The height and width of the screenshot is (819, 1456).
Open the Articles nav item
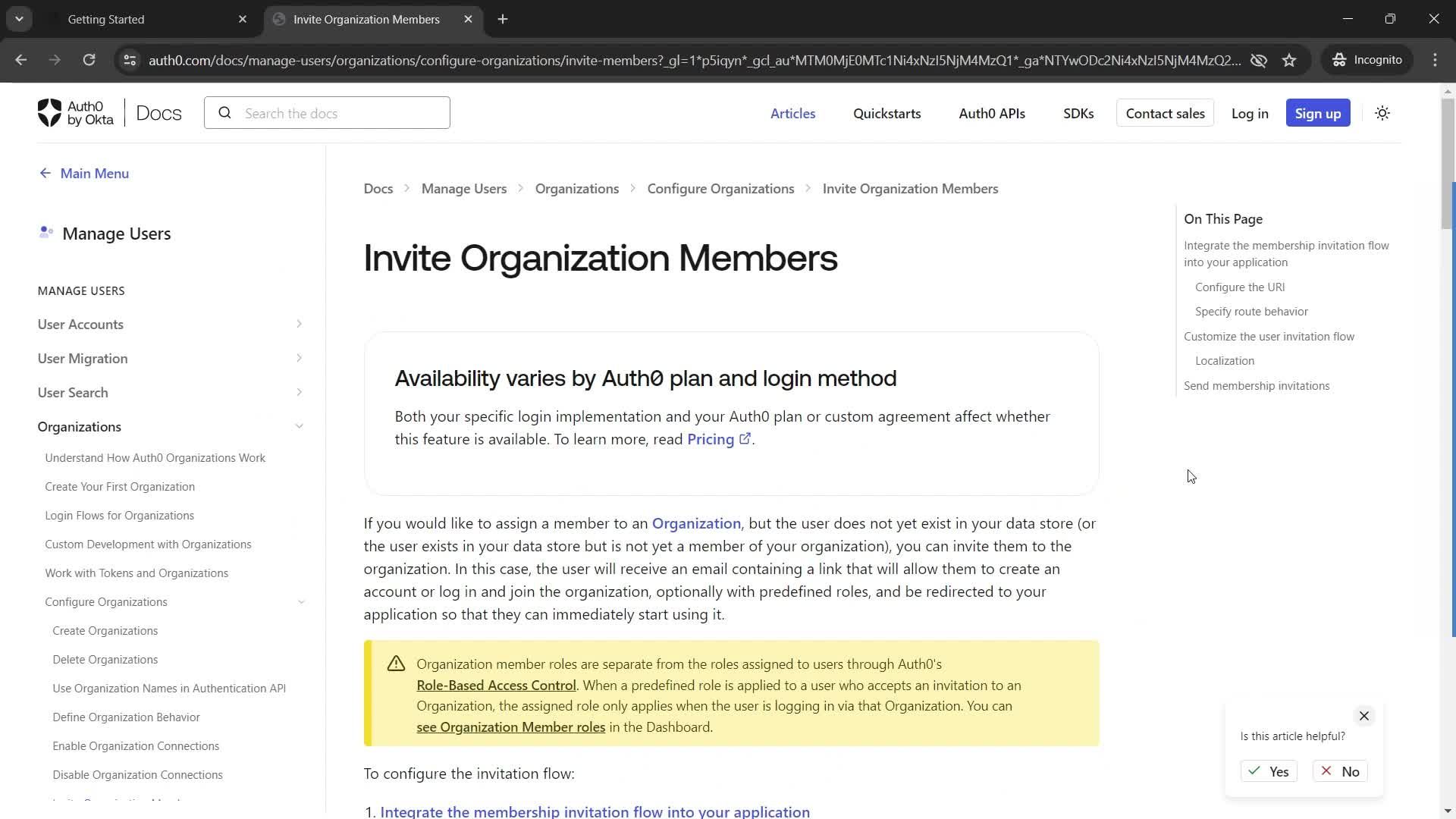pyautogui.click(x=792, y=113)
